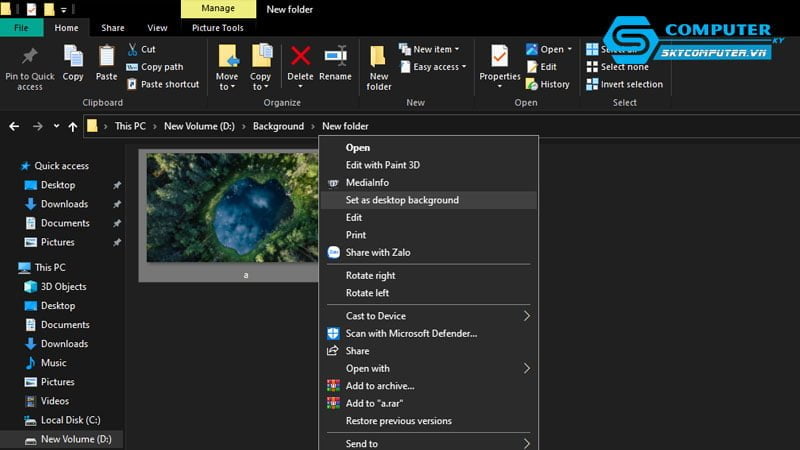The height and width of the screenshot is (450, 800).
Task: Switch to the View ribbon tab
Action: [157, 28]
